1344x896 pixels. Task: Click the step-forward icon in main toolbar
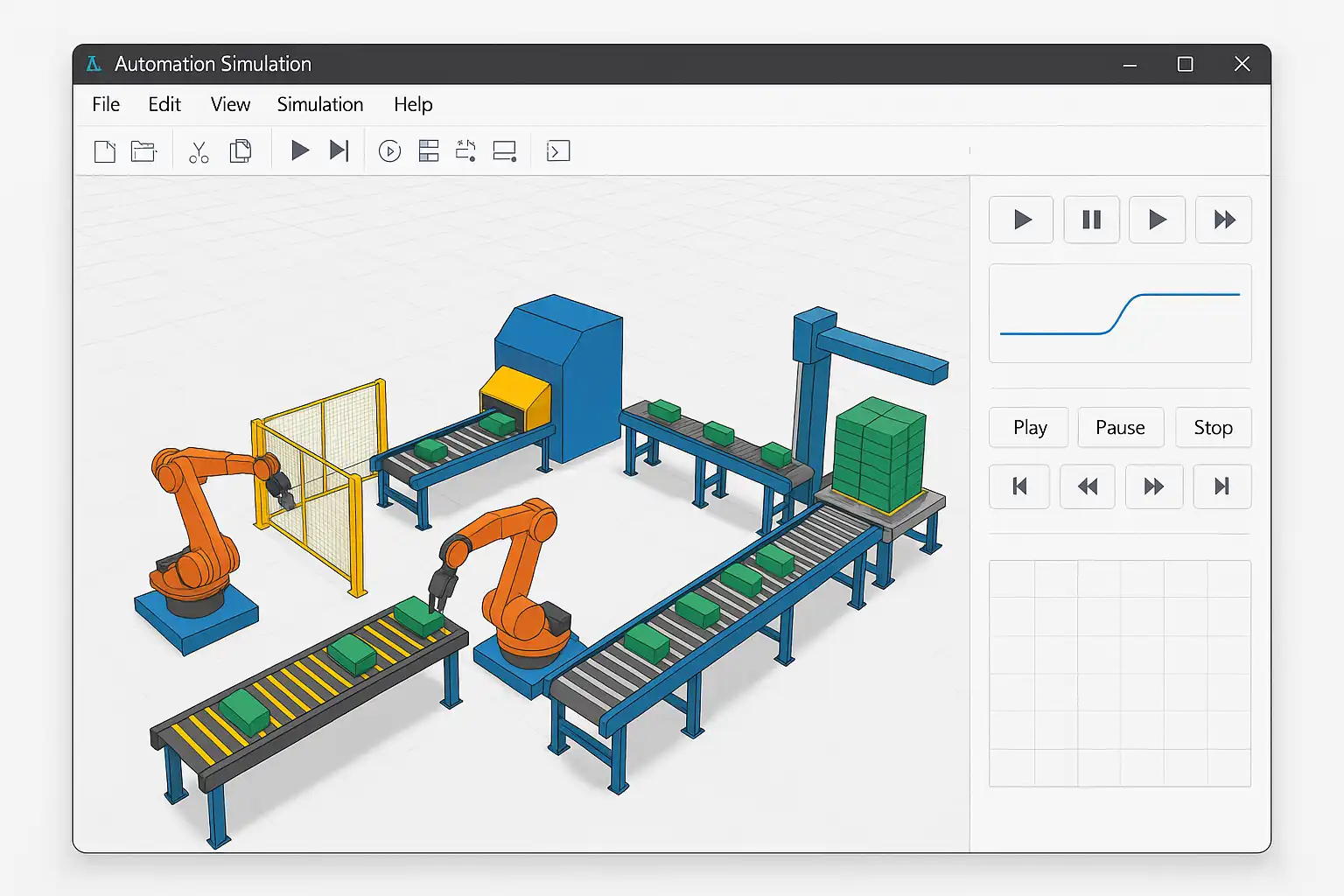[x=339, y=151]
